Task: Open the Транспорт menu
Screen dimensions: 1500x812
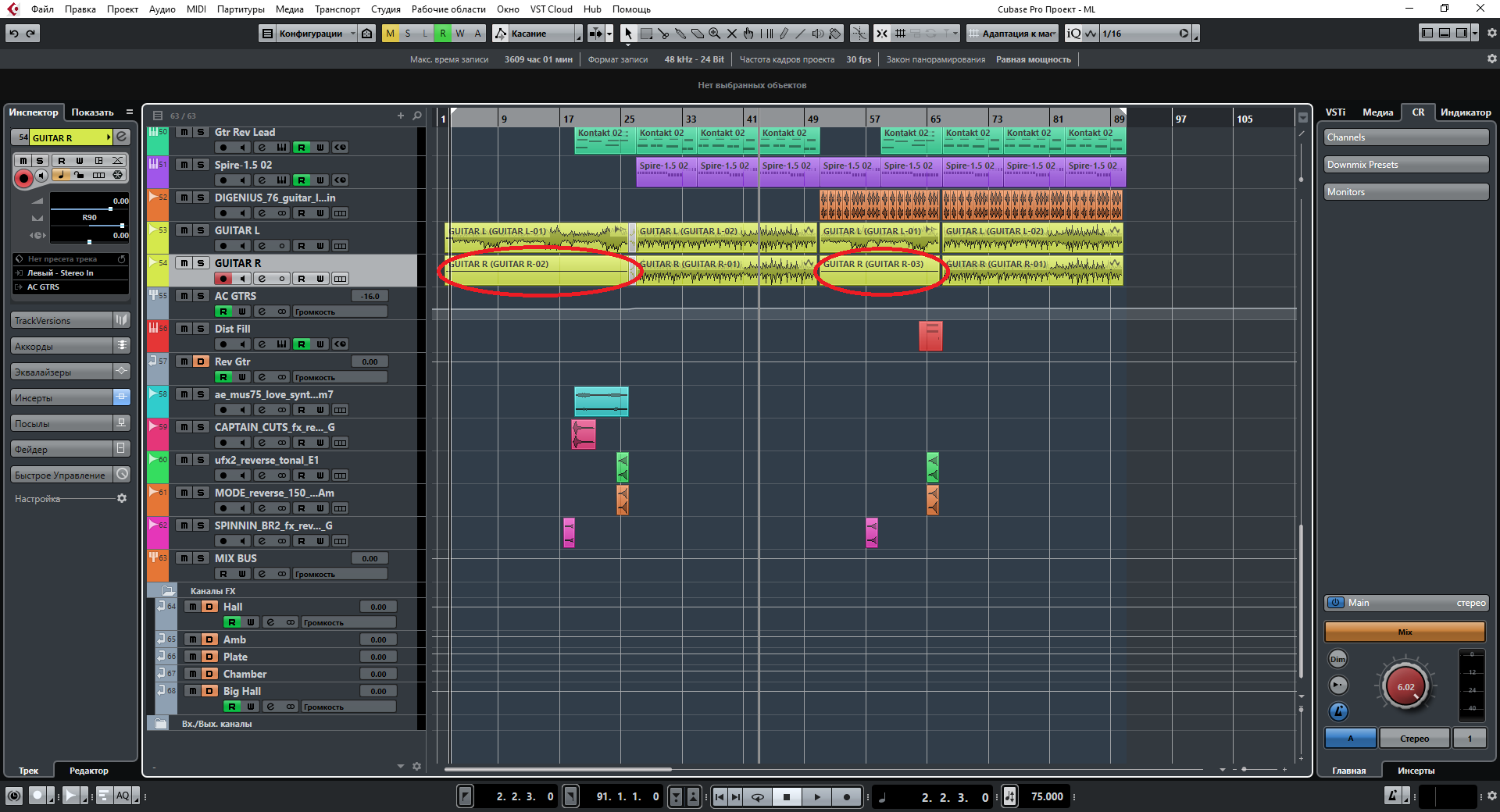Action: (x=337, y=9)
